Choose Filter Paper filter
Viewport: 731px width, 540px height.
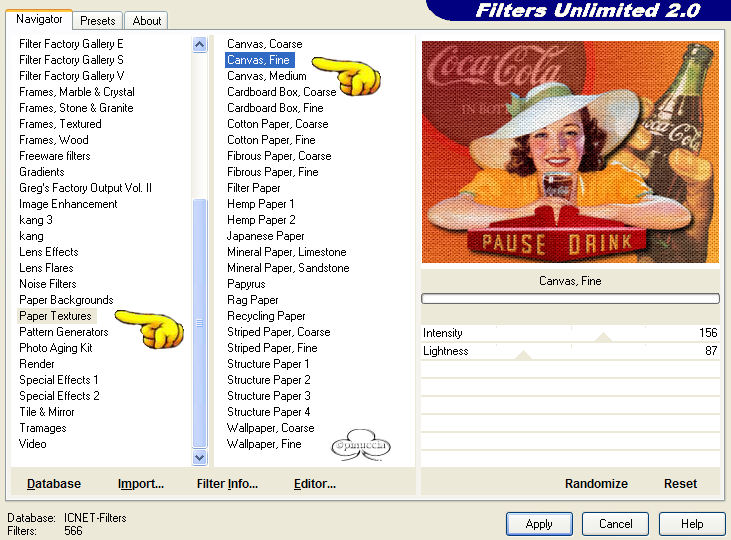pyautogui.click(x=254, y=188)
